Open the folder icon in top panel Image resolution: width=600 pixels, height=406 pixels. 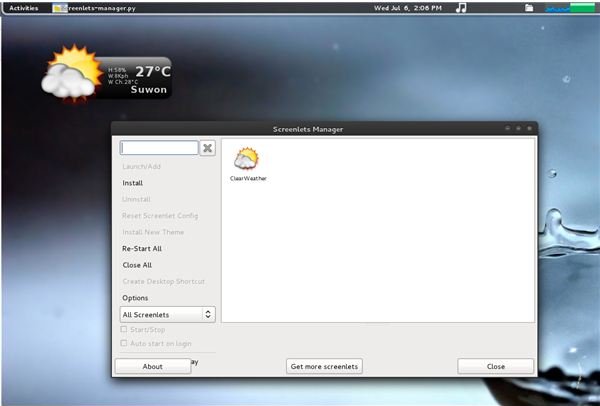click(528, 8)
